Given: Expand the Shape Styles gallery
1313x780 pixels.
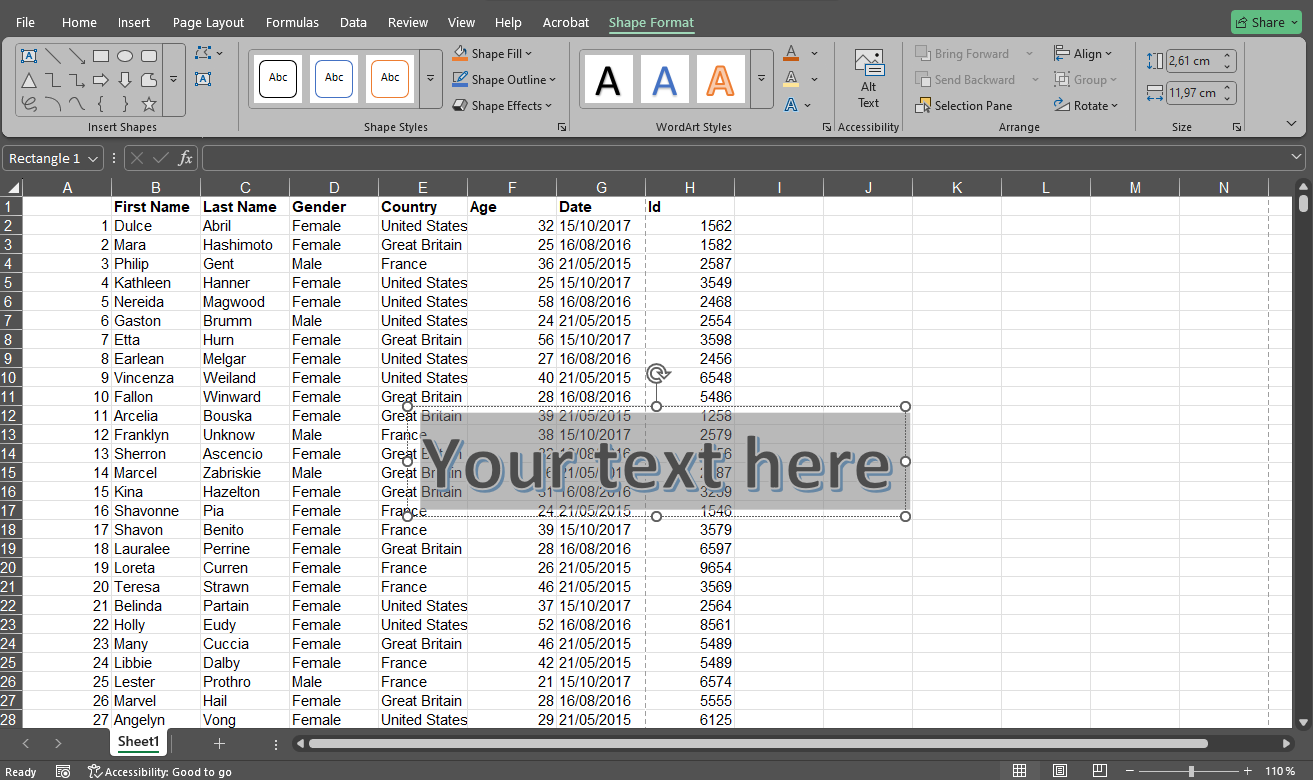Looking at the screenshot, I should 431,79.
